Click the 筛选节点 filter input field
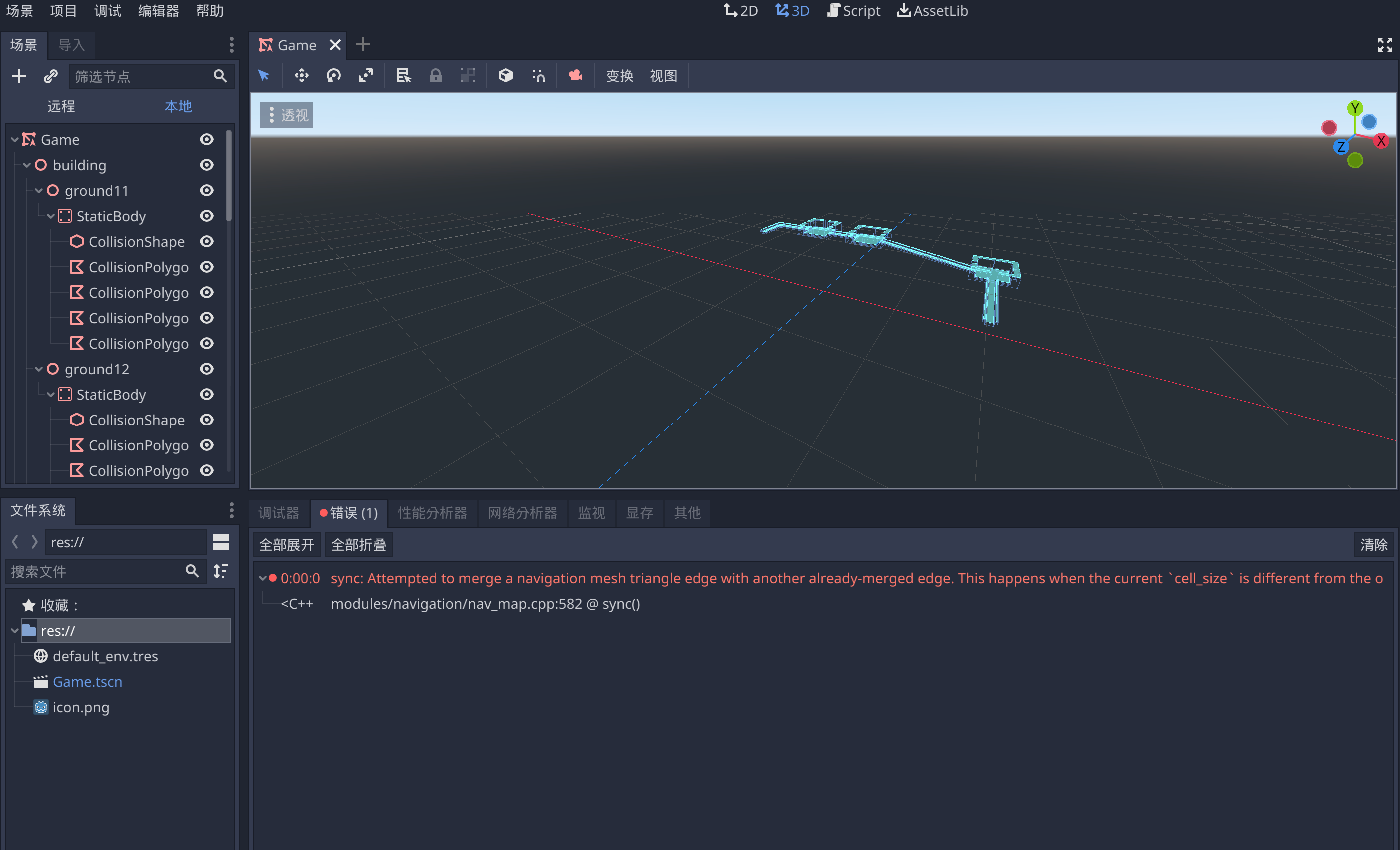The width and height of the screenshot is (1400, 850). (142, 76)
